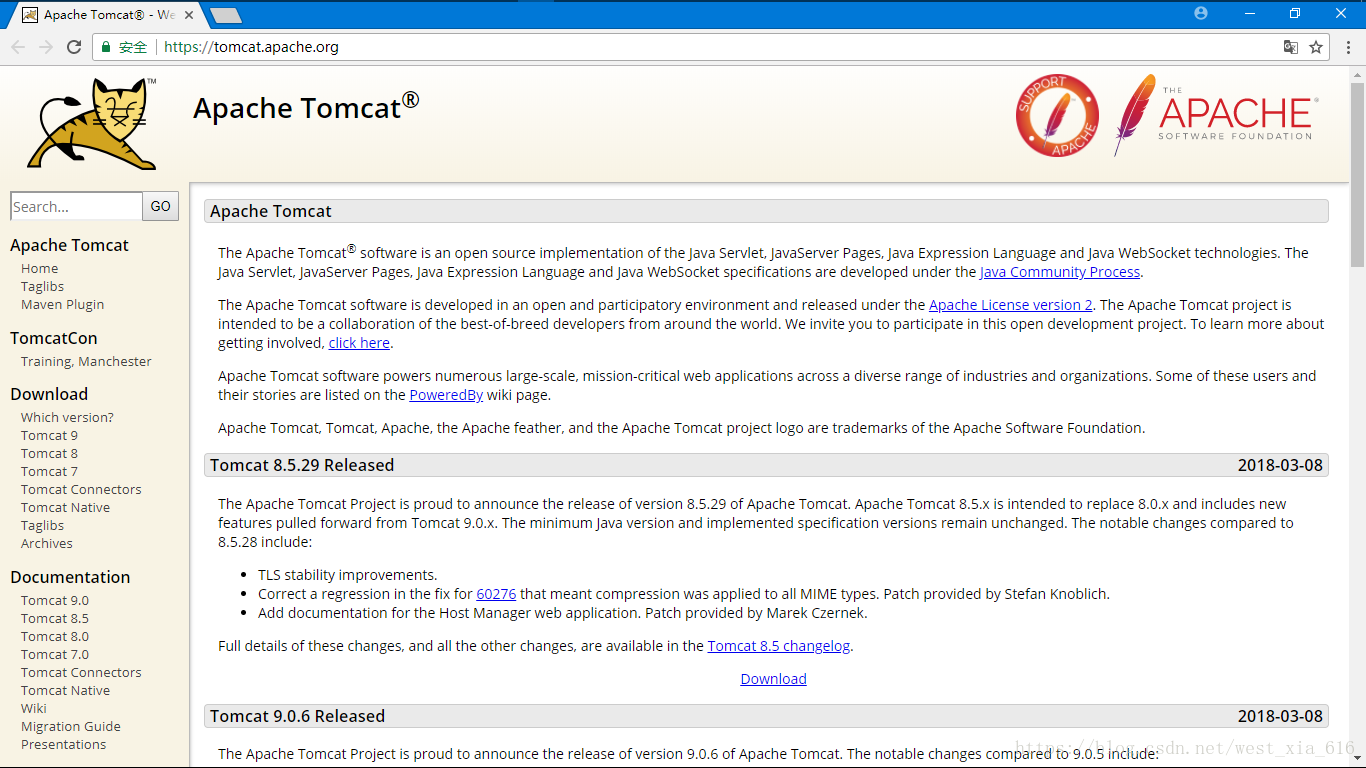Viewport: 1366px width, 768px height.
Task: Open the Archives link
Action: click(x=47, y=543)
